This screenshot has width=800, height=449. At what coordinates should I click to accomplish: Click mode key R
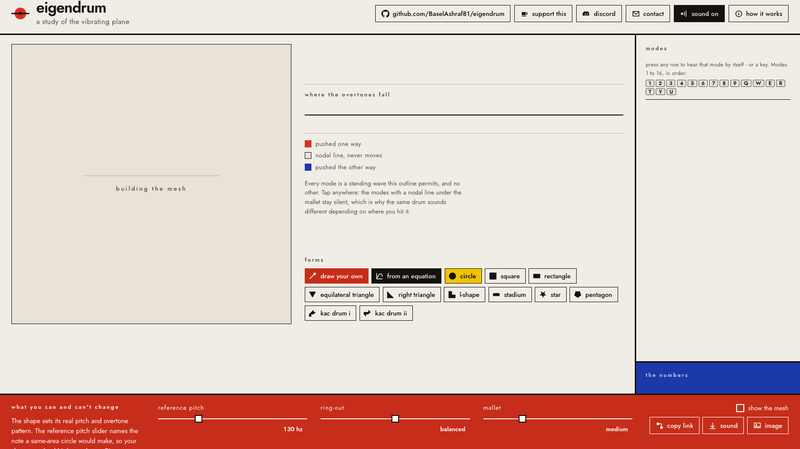781,83
